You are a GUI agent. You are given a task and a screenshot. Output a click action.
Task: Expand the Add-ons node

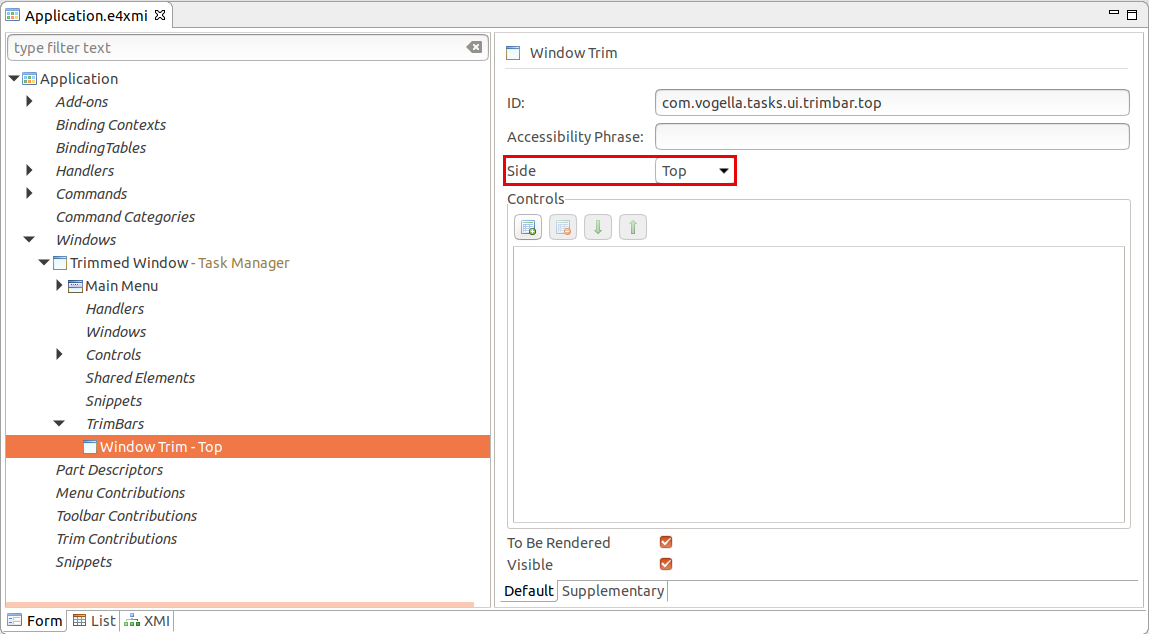pyautogui.click(x=29, y=101)
